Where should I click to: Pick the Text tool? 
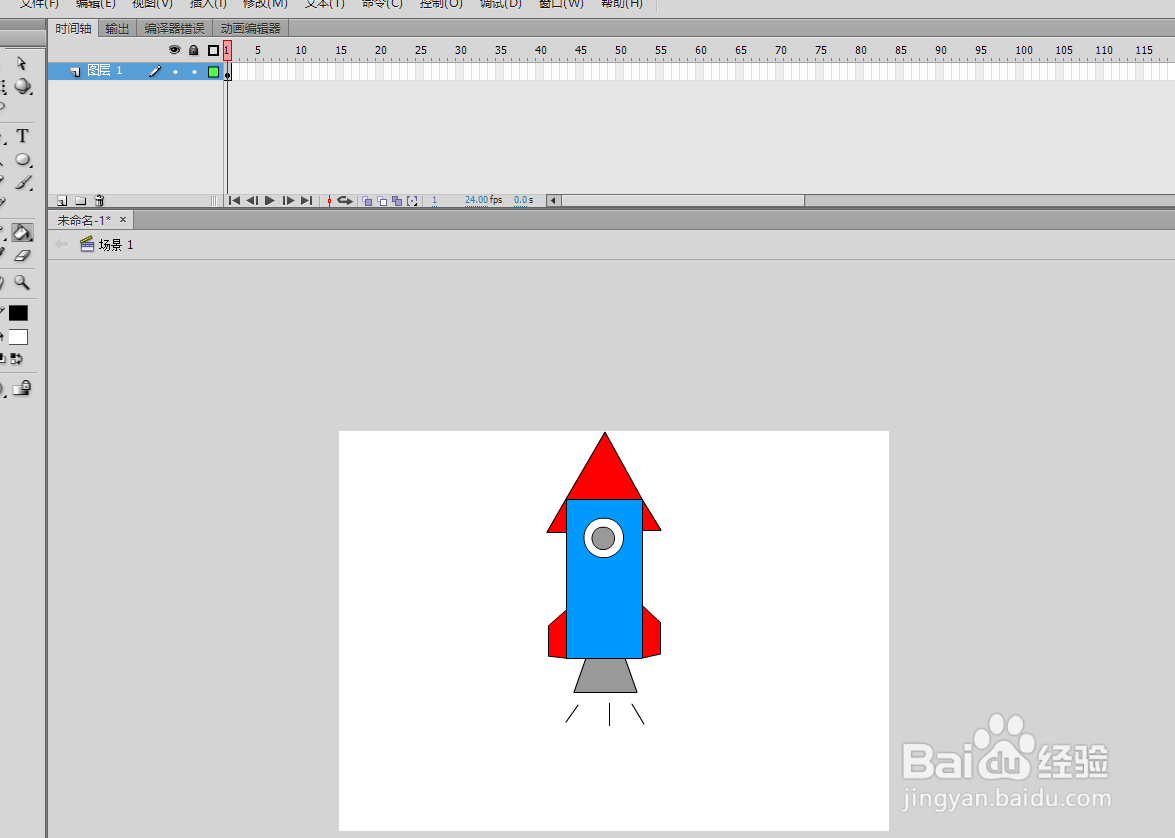coord(22,136)
